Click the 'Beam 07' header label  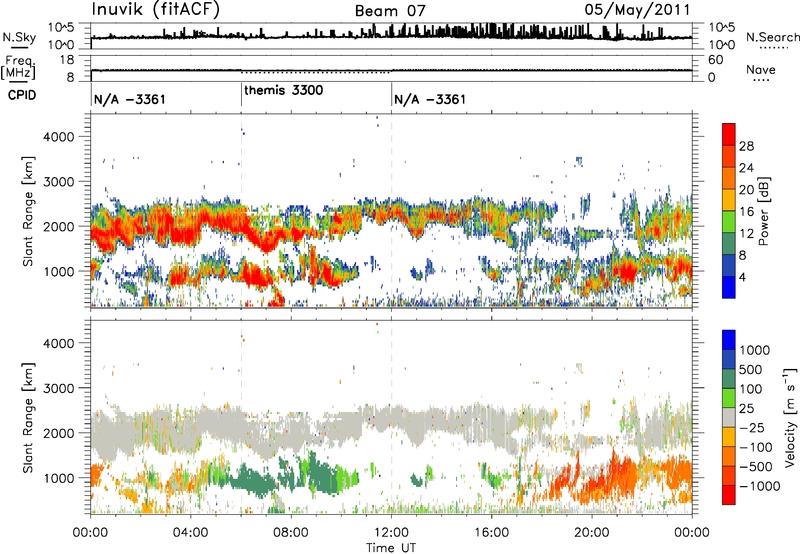click(390, 11)
